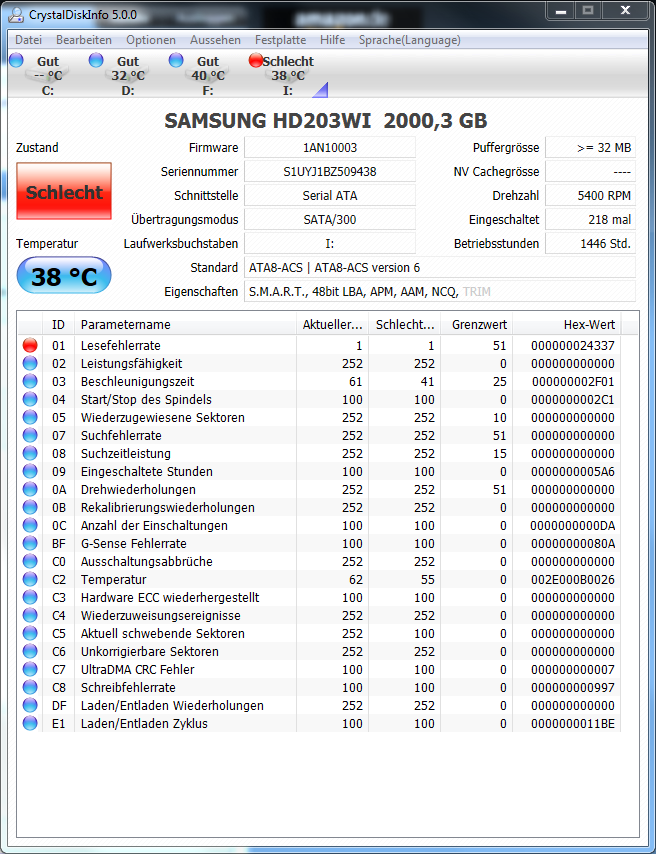Open the Optionen menu
The width and height of the screenshot is (656, 854).
[151, 40]
